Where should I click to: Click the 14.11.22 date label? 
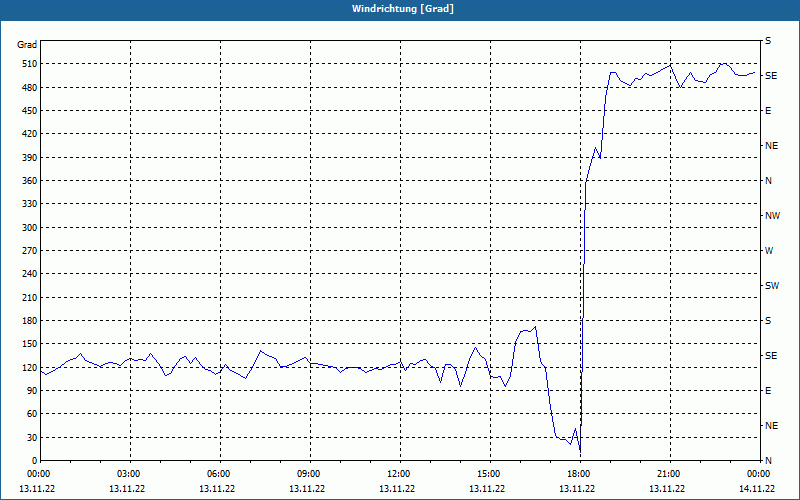[757, 489]
